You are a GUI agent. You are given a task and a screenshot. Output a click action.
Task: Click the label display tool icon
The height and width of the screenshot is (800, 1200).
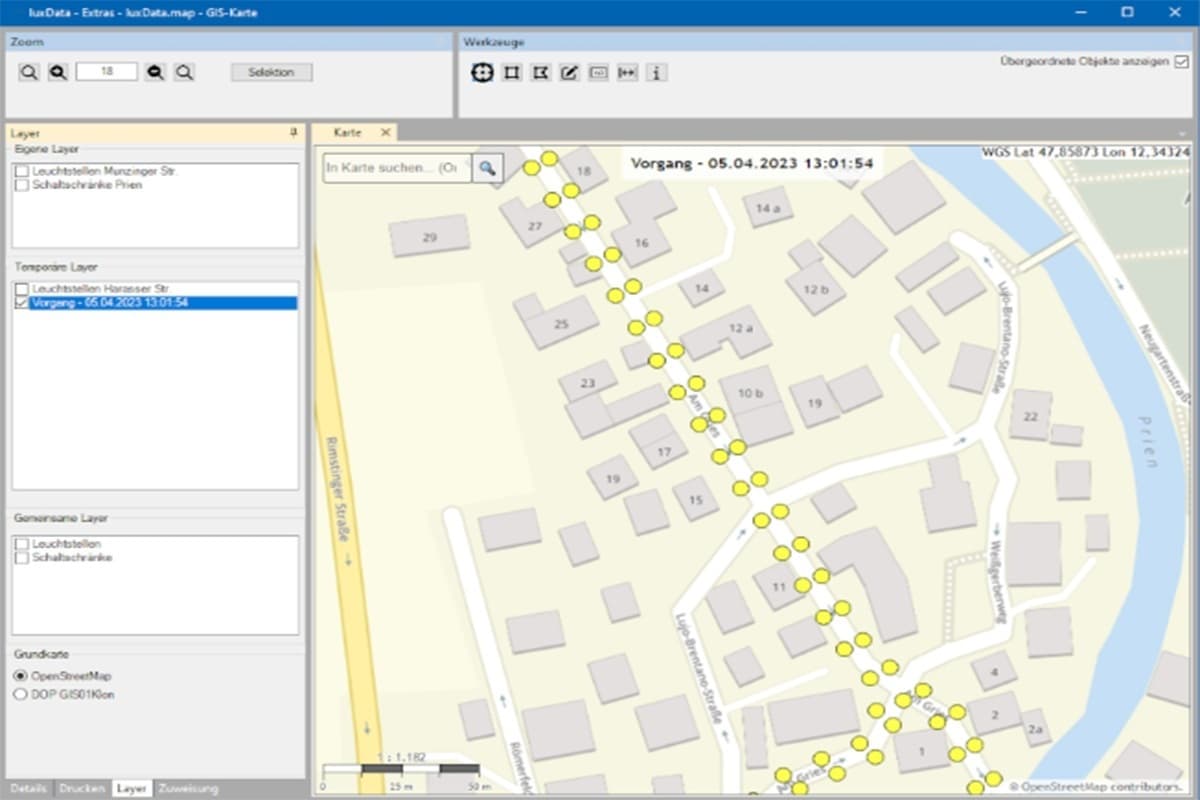598,72
